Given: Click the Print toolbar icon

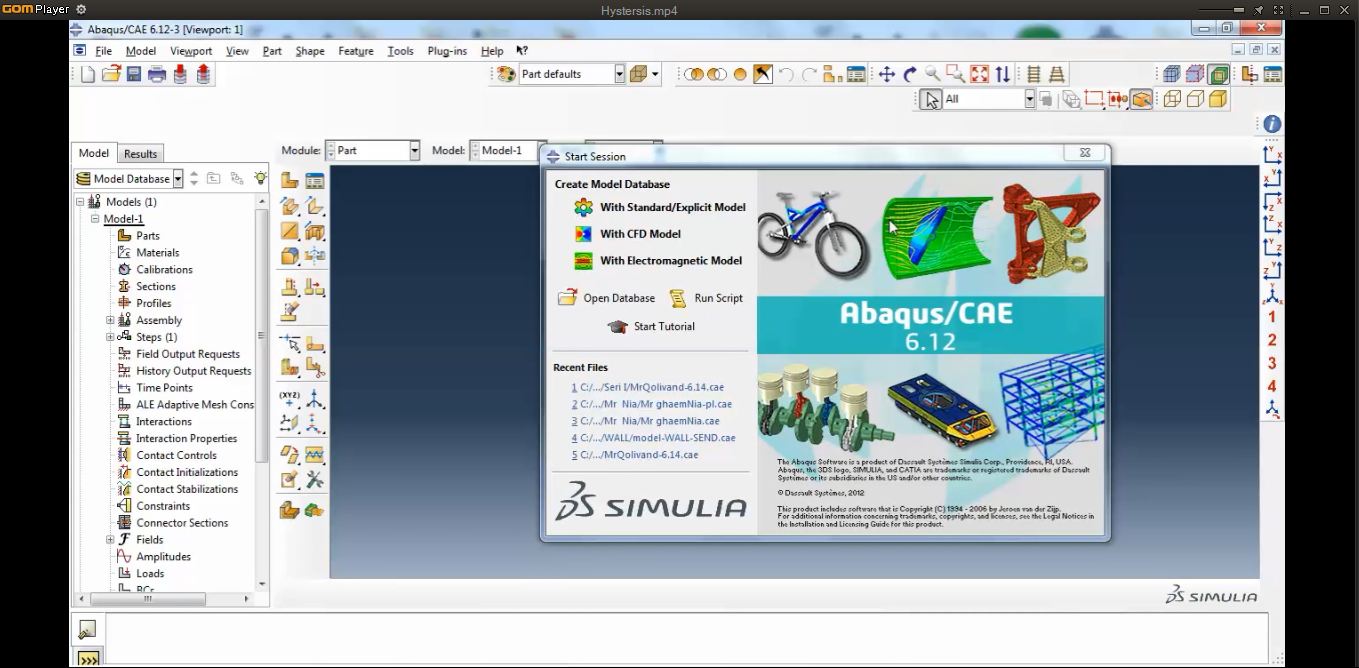Looking at the screenshot, I should point(156,74).
